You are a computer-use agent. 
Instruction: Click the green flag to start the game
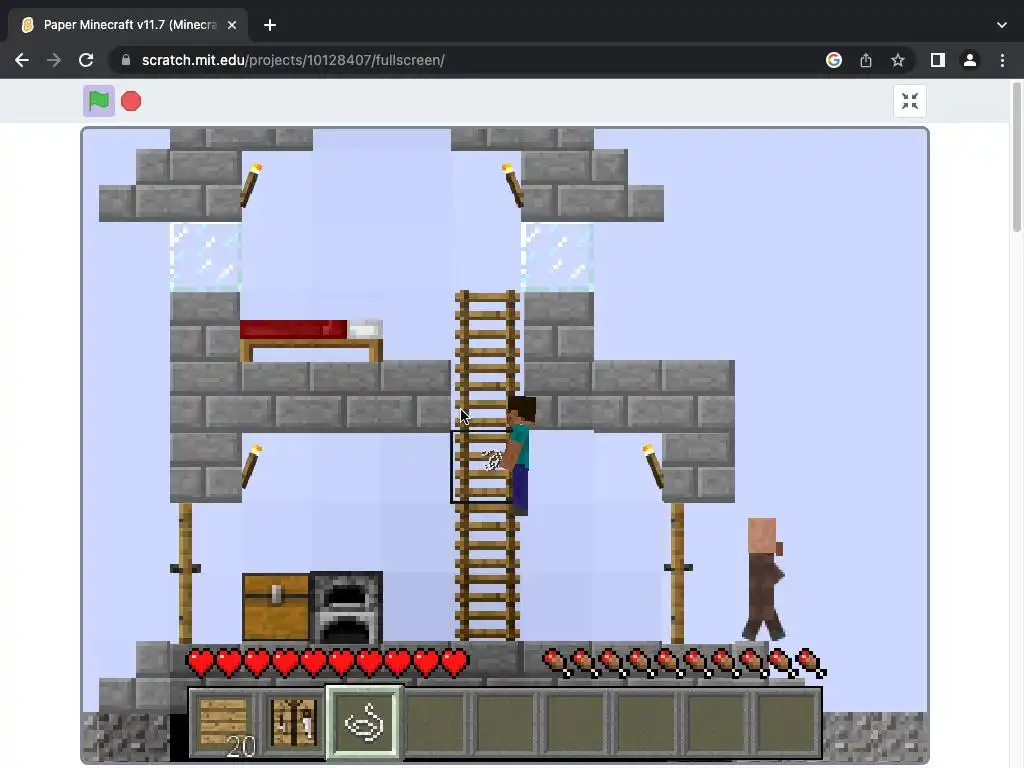[99, 101]
